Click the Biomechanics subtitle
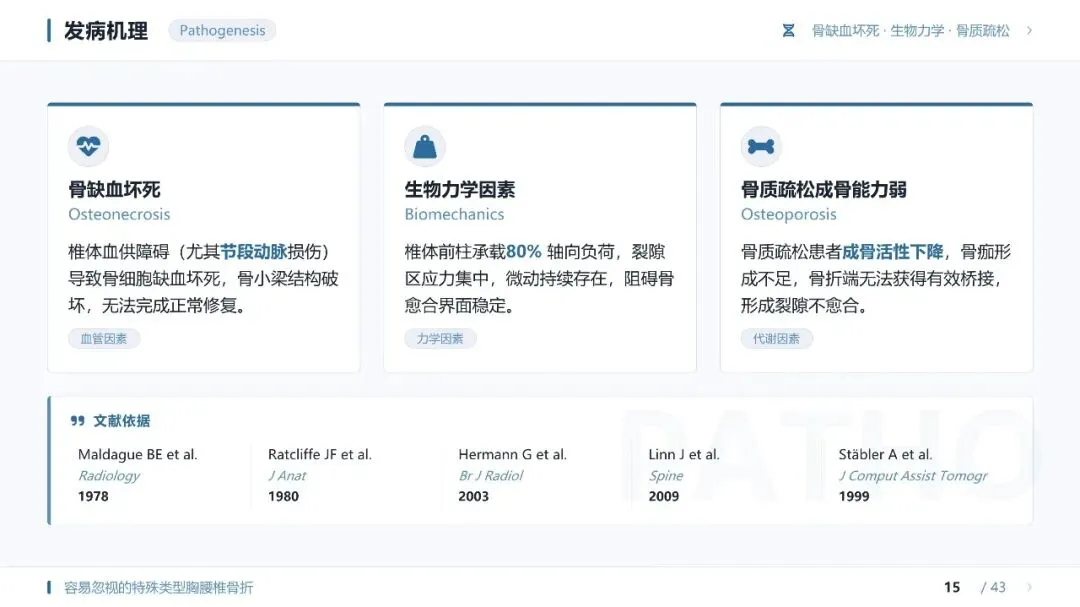Viewport: 1080px width, 607px height. [x=454, y=214]
